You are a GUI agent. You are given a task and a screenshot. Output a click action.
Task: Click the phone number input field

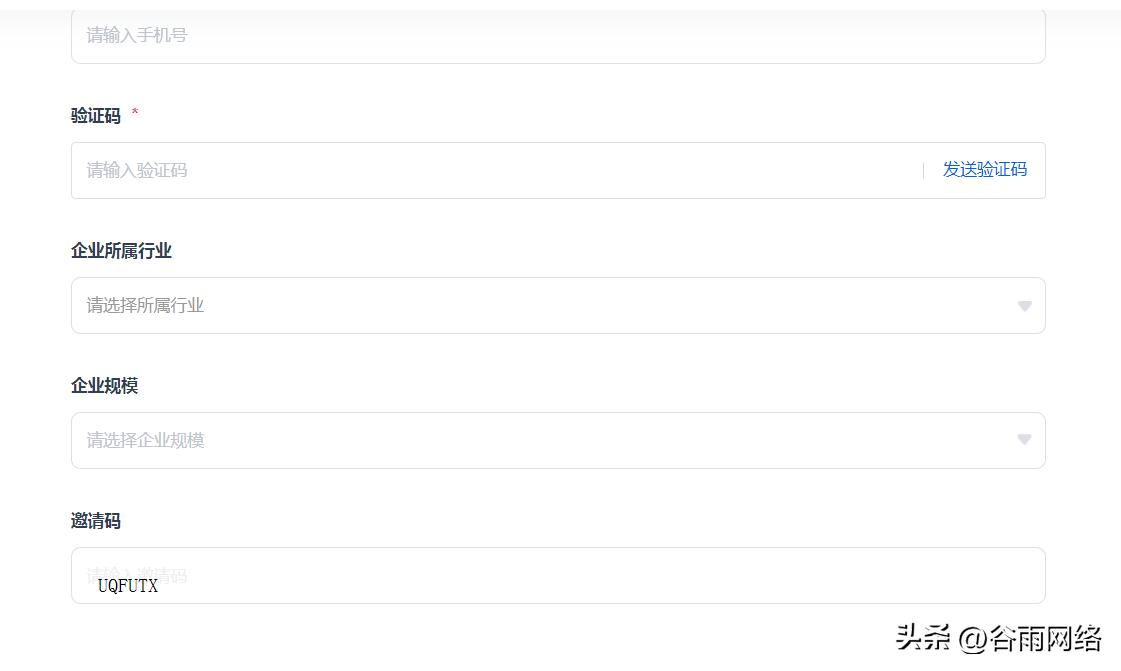(558, 38)
